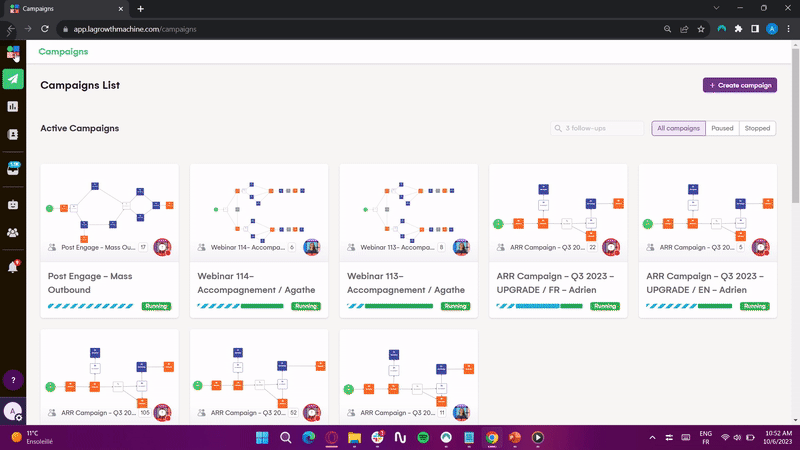The width and height of the screenshot is (800, 450).
Task: Click Running badge on Webinar 114 card
Action: [x=306, y=306]
